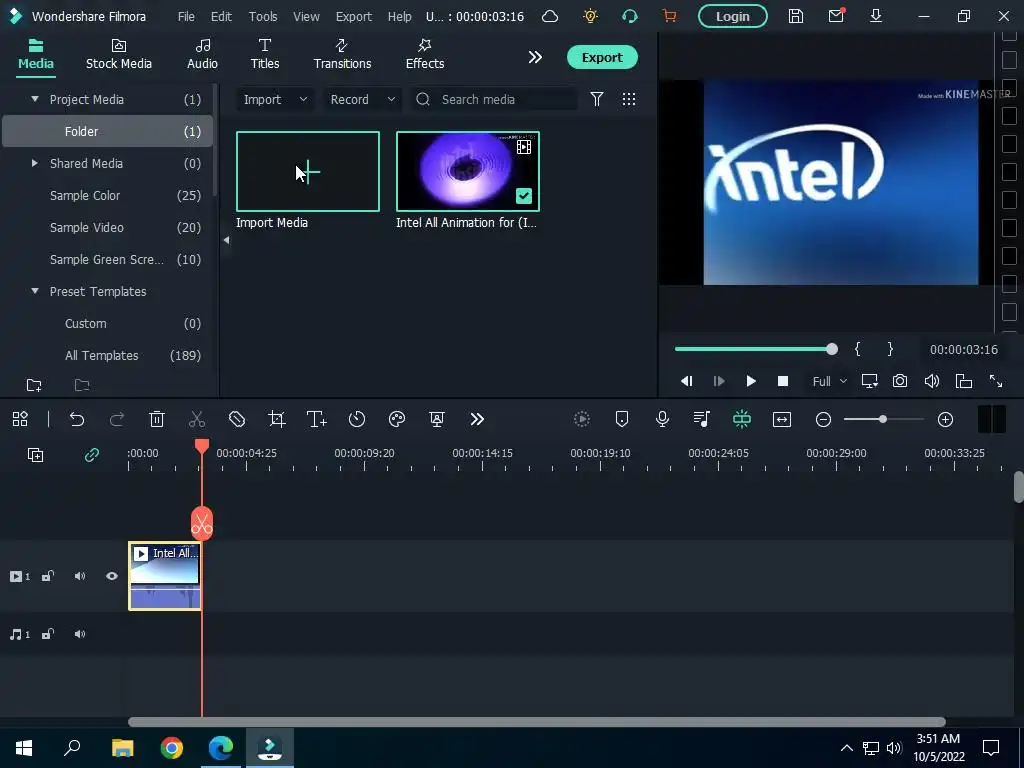Select the Intel All Animation media thumbnail

468,172
